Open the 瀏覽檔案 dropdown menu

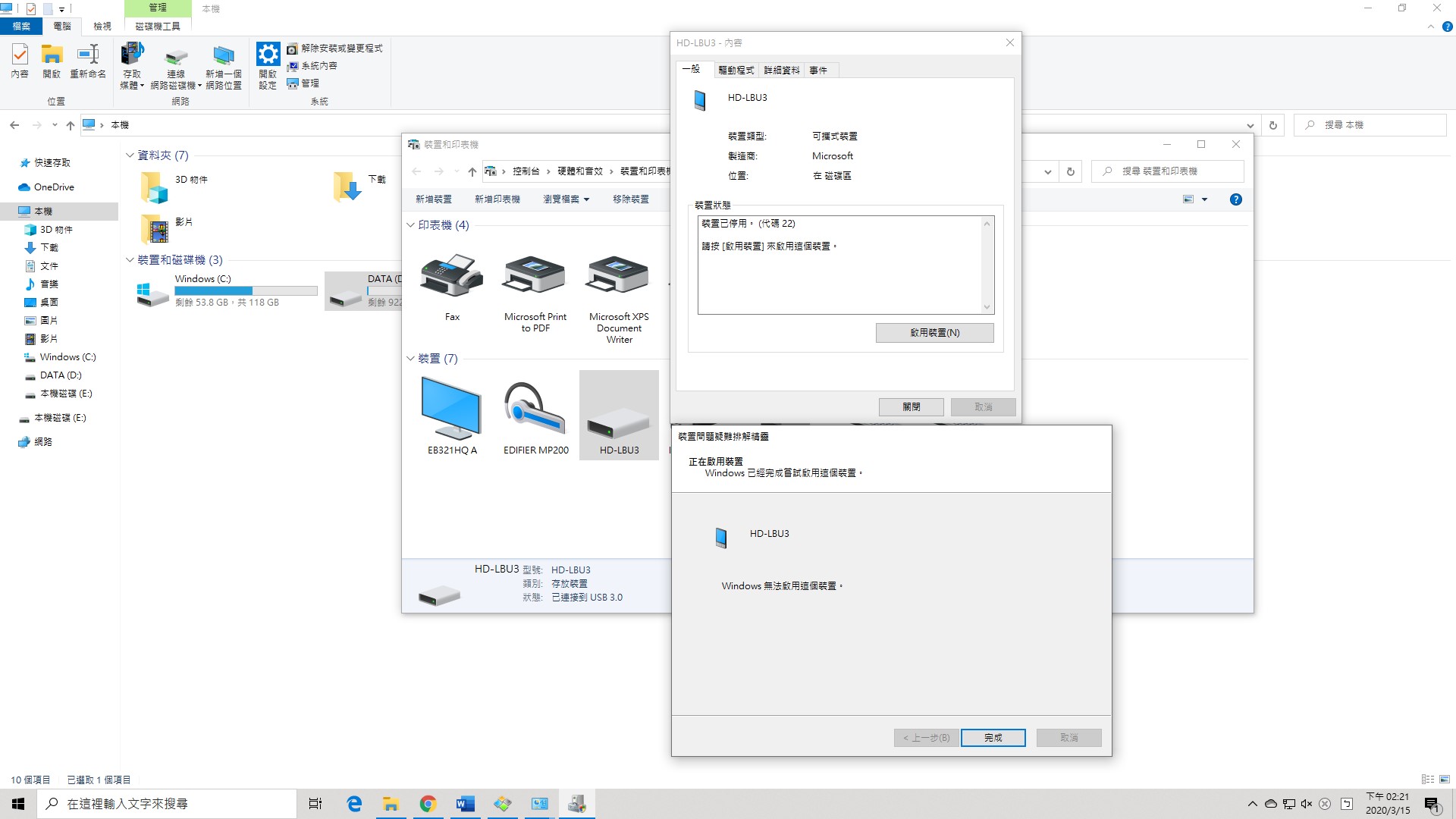tap(566, 199)
